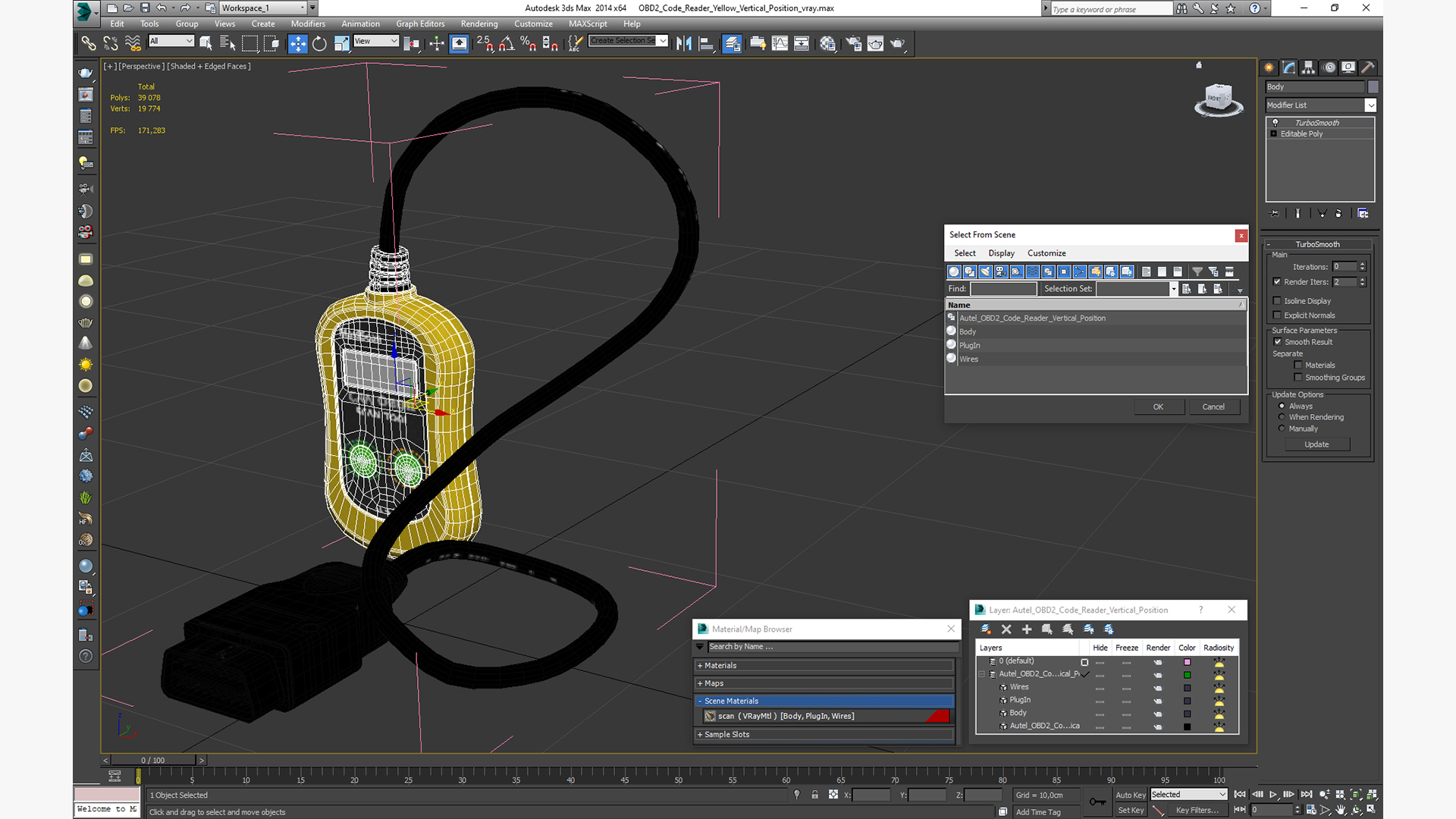Click green color swatch of Autel layer
This screenshot has width=1456, height=819.
point(1187,675)
